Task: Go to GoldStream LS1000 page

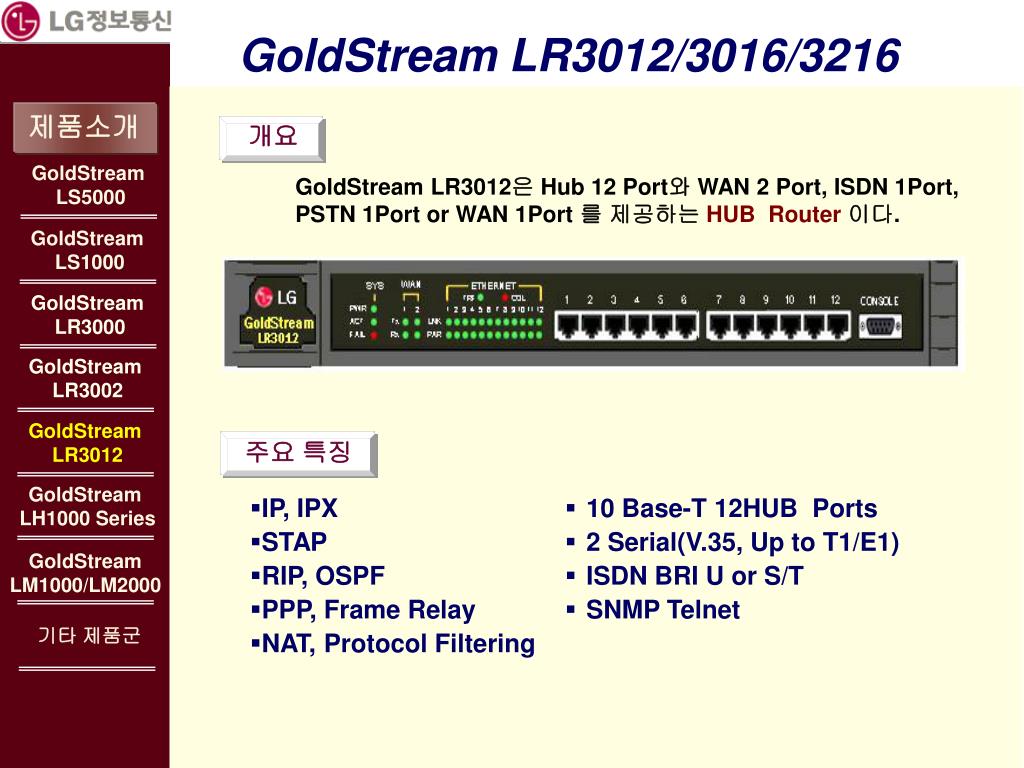Action: tap(88, 250)
